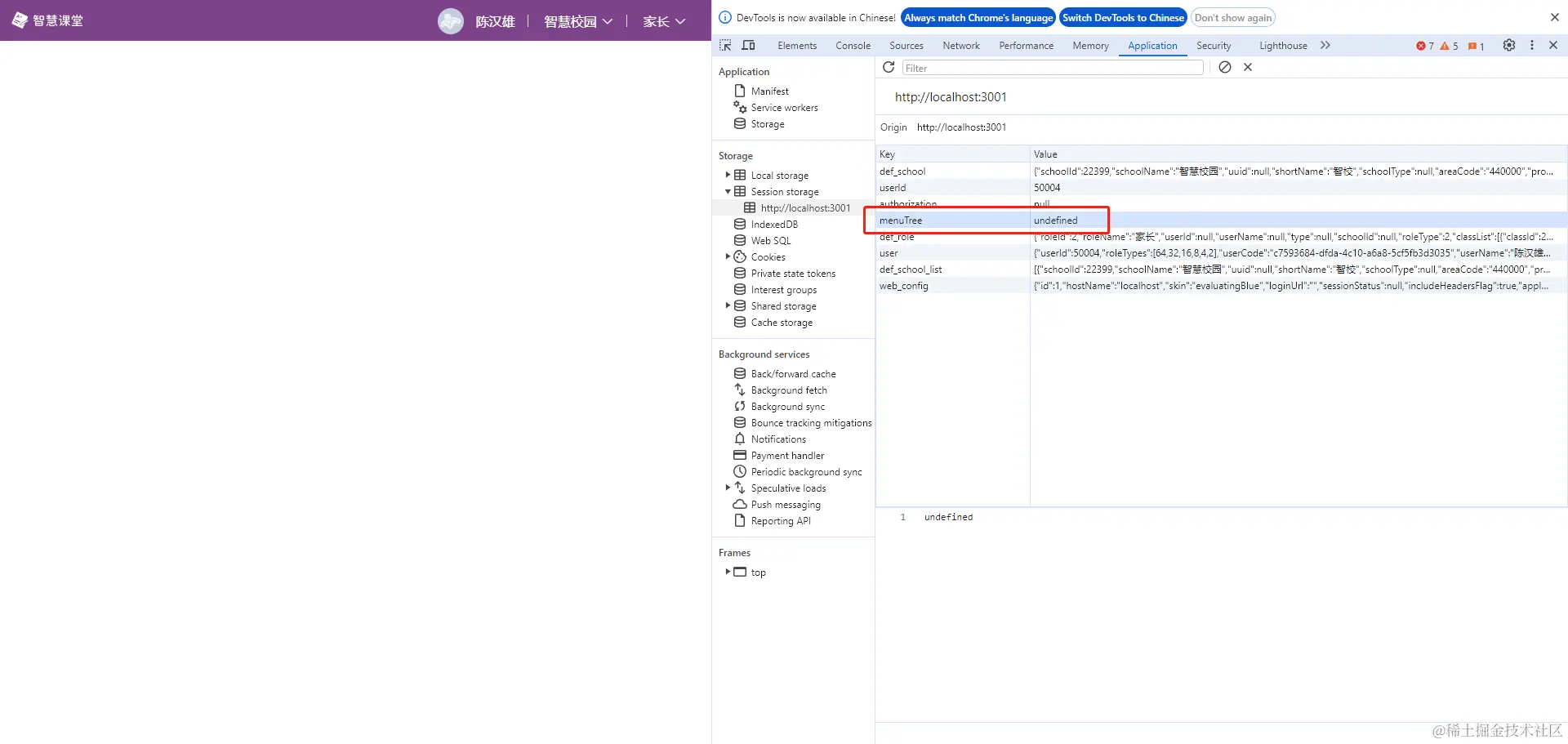This screenshot has height=744, width=1568.
Task: Click Always match Chrome's language button
Action: (978, 17)
